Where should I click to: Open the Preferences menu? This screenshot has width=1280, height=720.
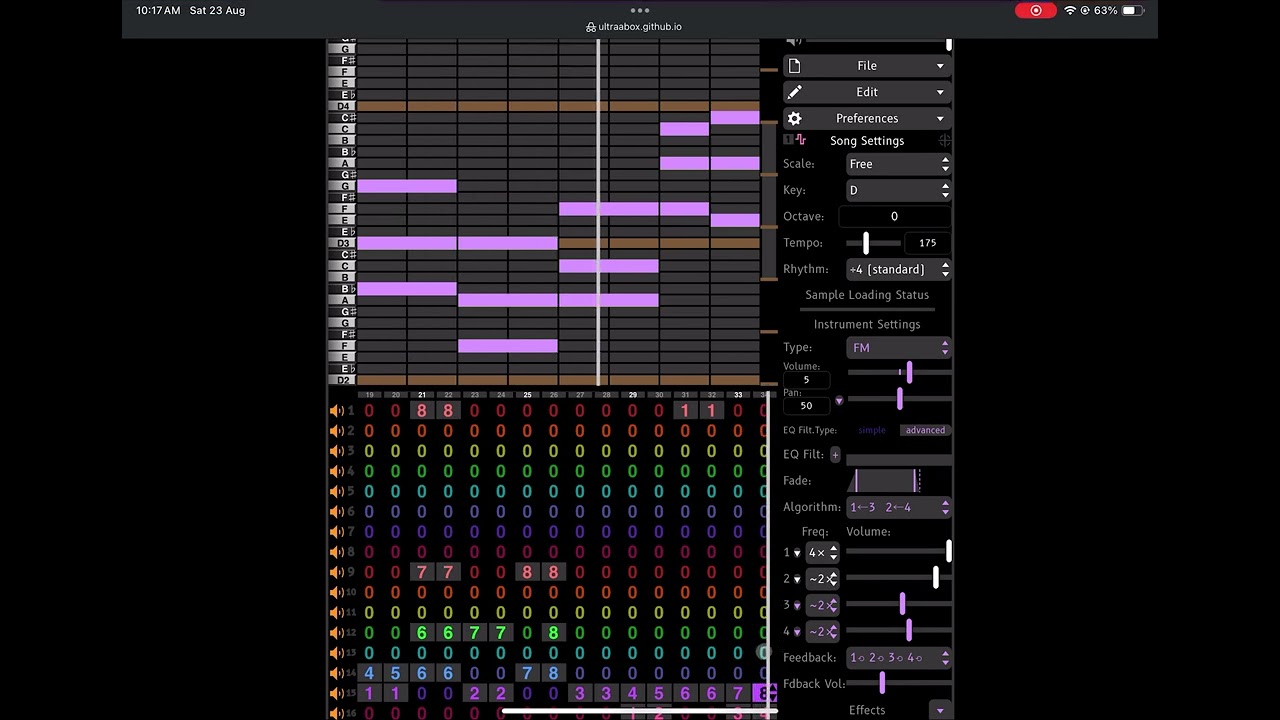coord(867,118)
